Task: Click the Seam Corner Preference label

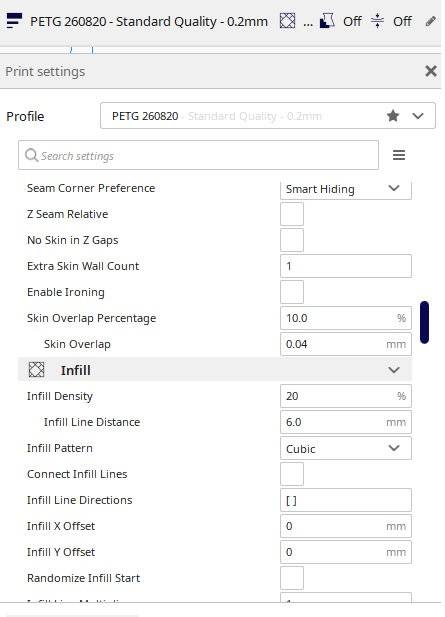Action: pyautogui.click(x=91, y=188)
